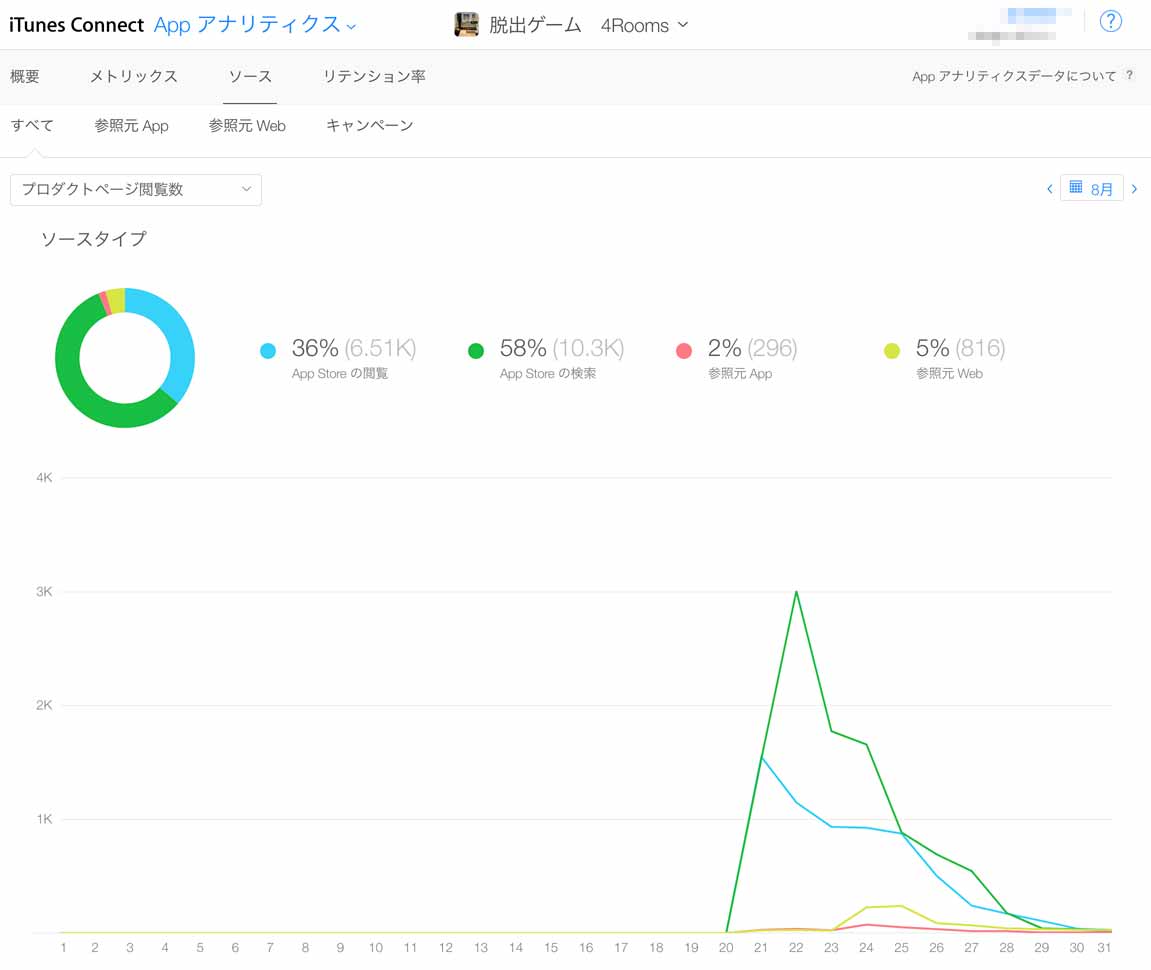Select the 参照元 App sub-tab
This screenshot has height=970, width=1151.
pos(131,126)
